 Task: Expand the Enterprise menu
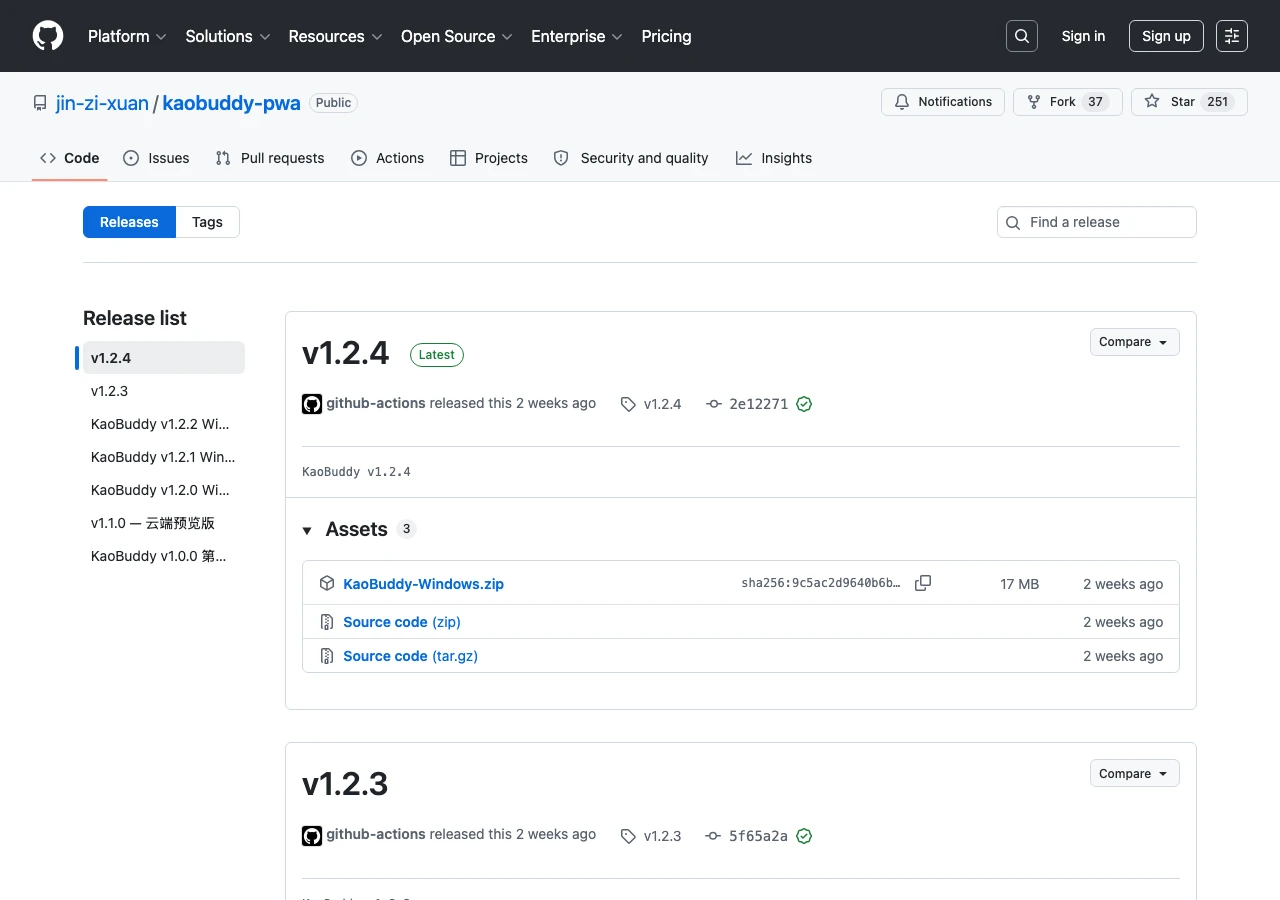click(x=577, y=36)
